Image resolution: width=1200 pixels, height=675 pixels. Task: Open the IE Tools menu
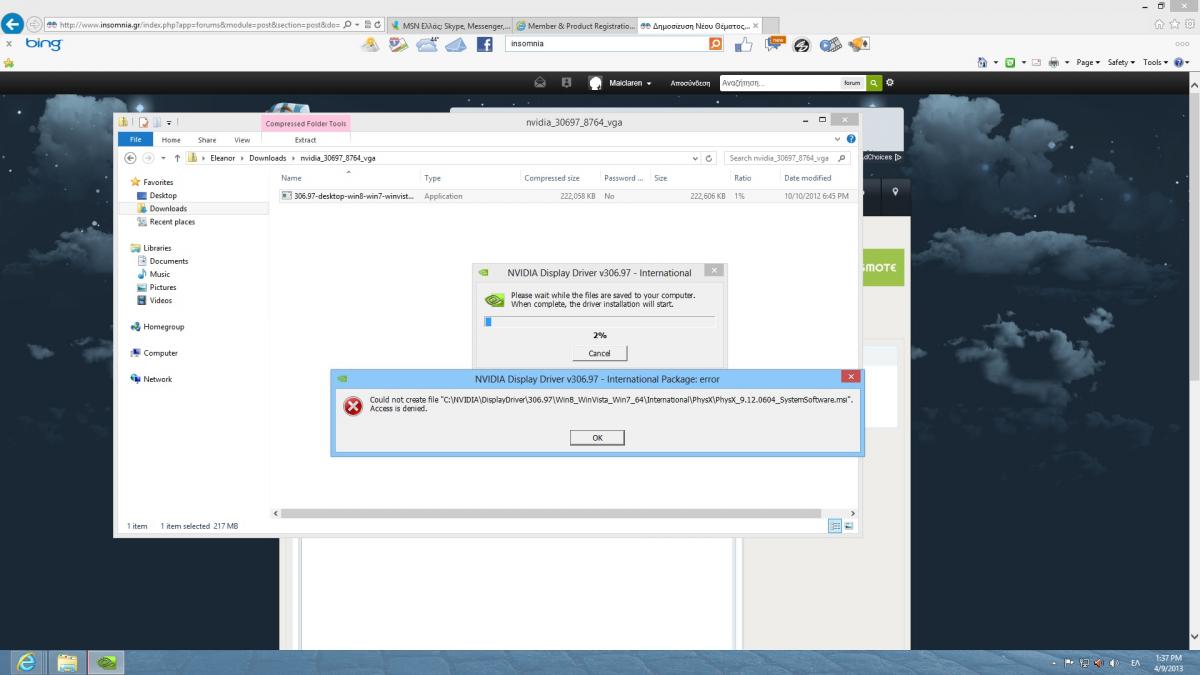pyautogui.click(x=1154, y=62)
